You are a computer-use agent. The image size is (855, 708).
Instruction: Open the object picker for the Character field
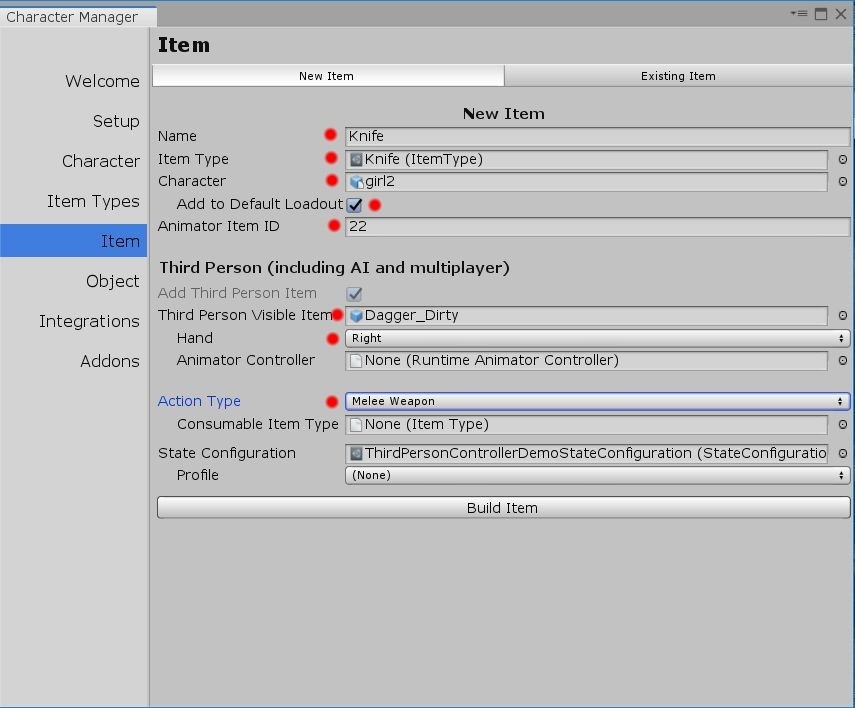(842, 182)
